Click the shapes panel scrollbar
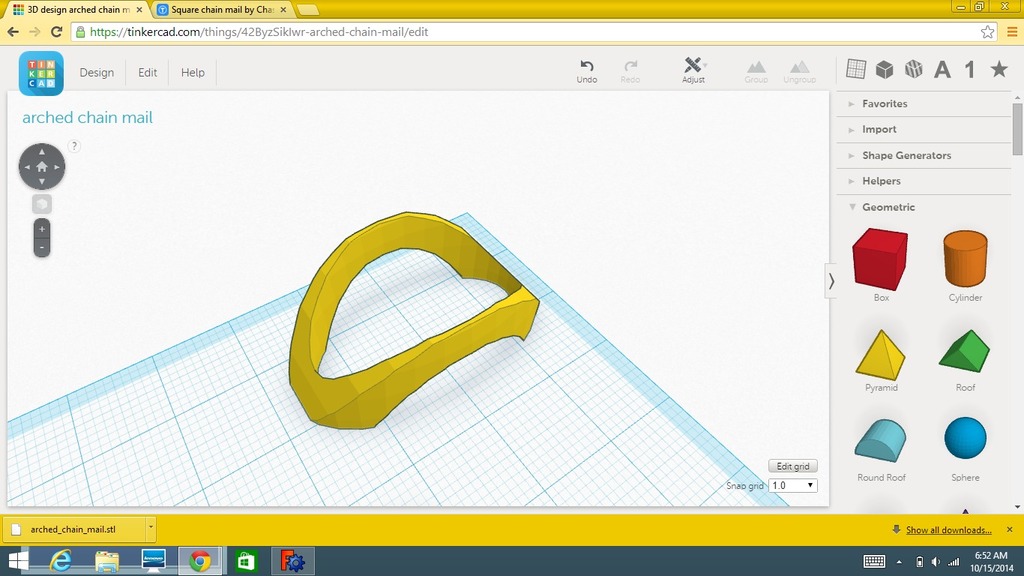This screenshot has height=576, width=1024. point(1017,129)
